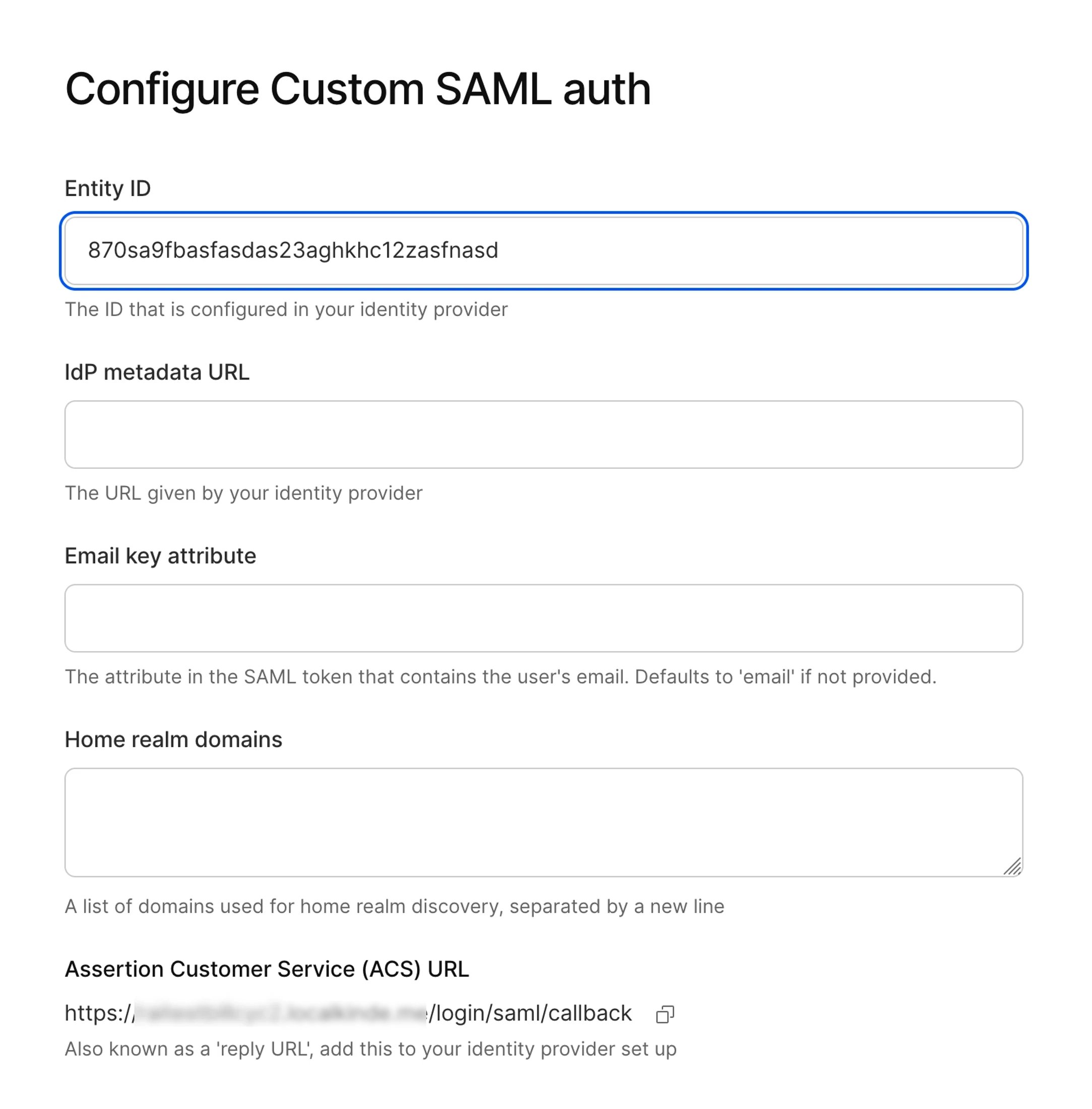The width and height of the screenshot is (1092, 1109).
Task: Click the URL given by identity provider hint
Action: (244, 493)
